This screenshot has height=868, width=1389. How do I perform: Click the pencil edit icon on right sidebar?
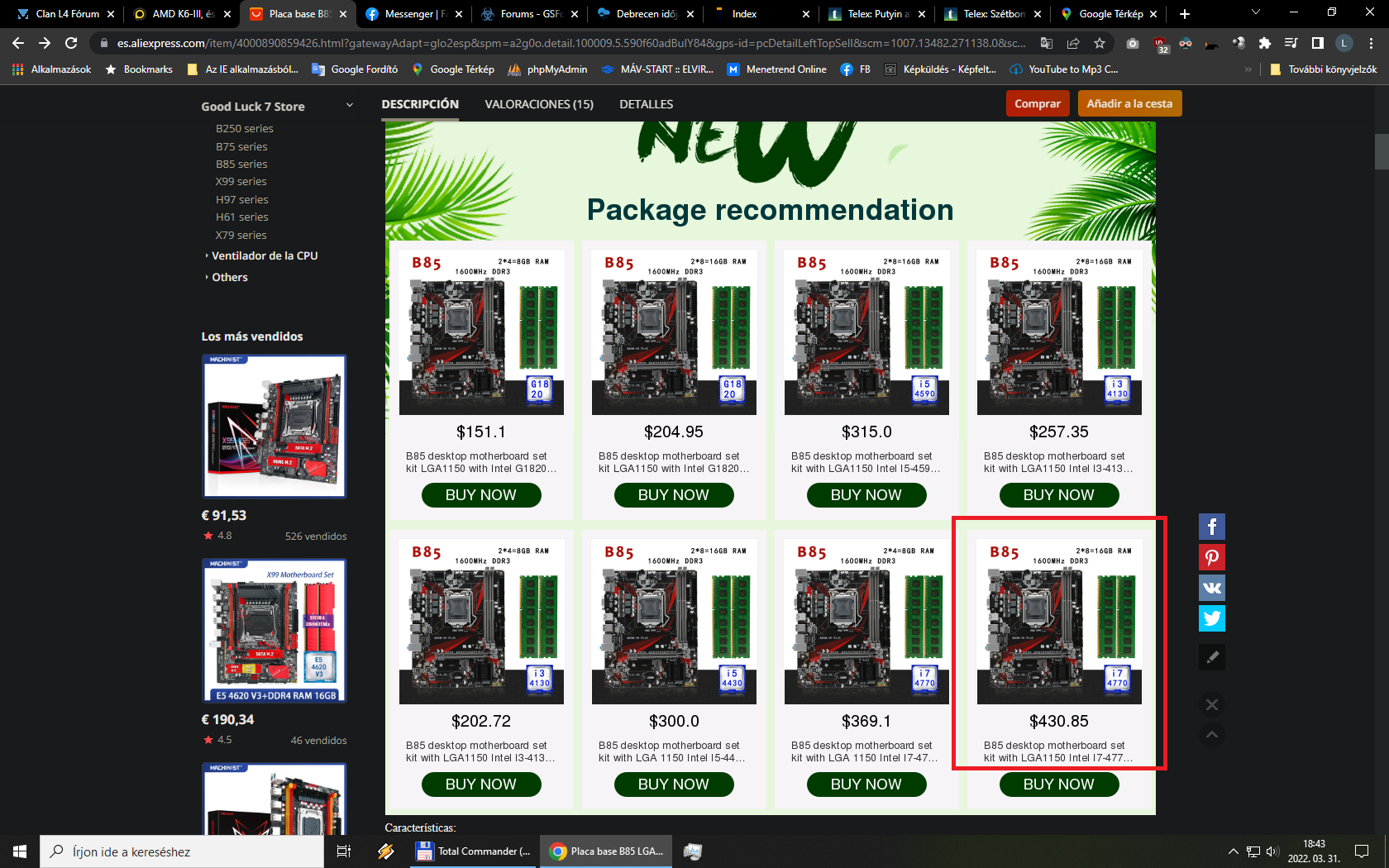click(x=1211, y=657)
